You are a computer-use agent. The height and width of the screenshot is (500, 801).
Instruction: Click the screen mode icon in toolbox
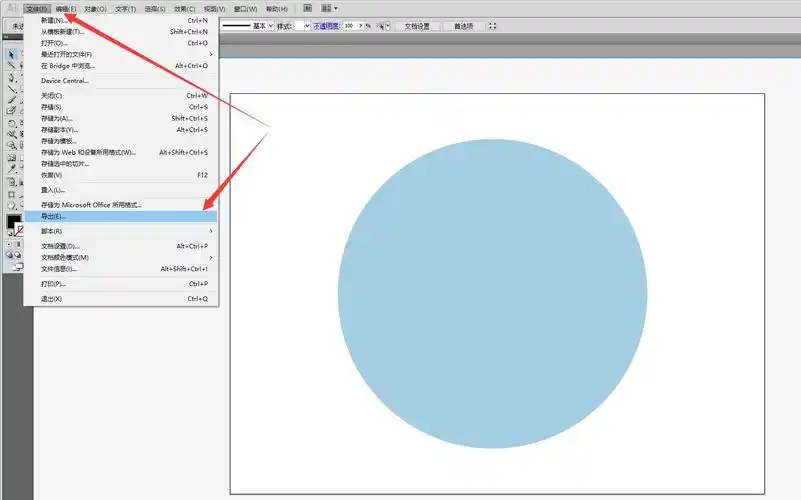(17, 266)
